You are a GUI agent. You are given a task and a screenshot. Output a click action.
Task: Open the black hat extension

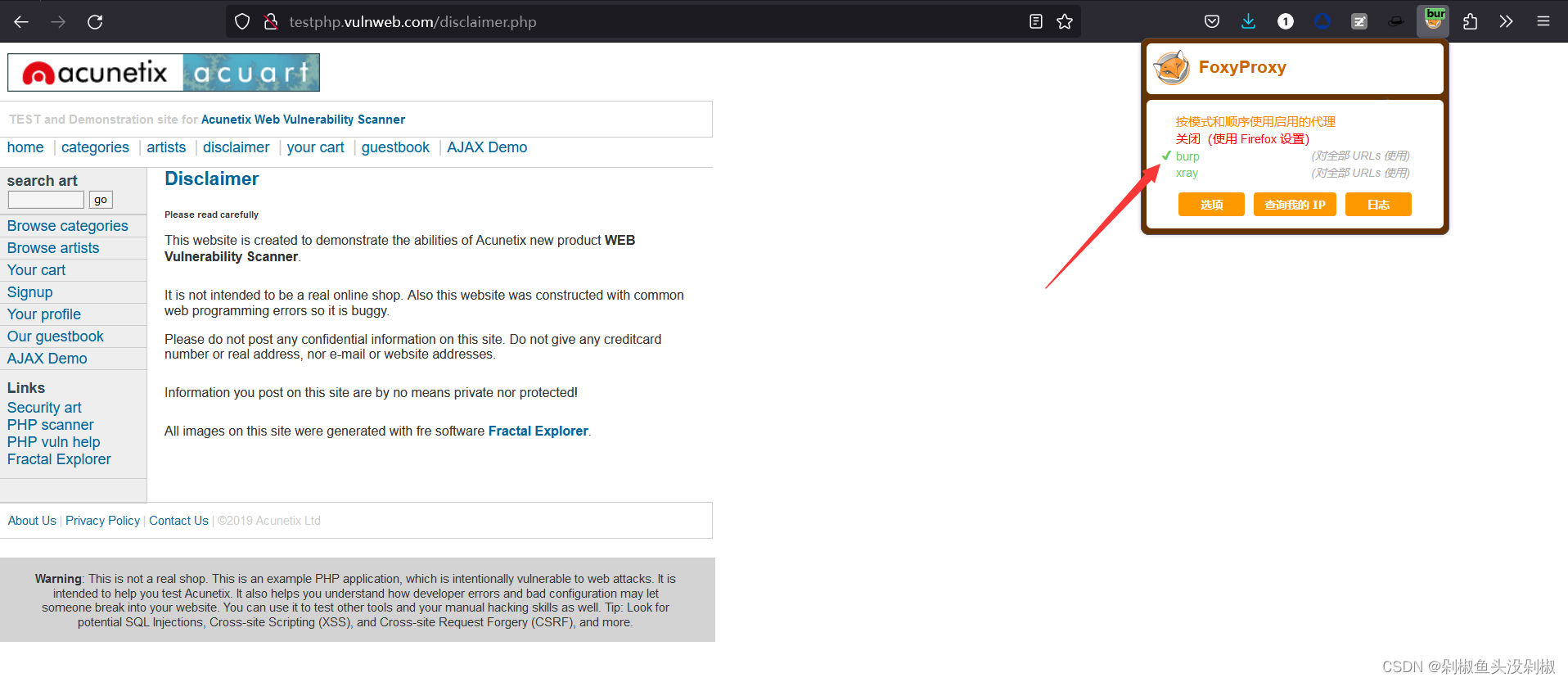coord(1396,22)
